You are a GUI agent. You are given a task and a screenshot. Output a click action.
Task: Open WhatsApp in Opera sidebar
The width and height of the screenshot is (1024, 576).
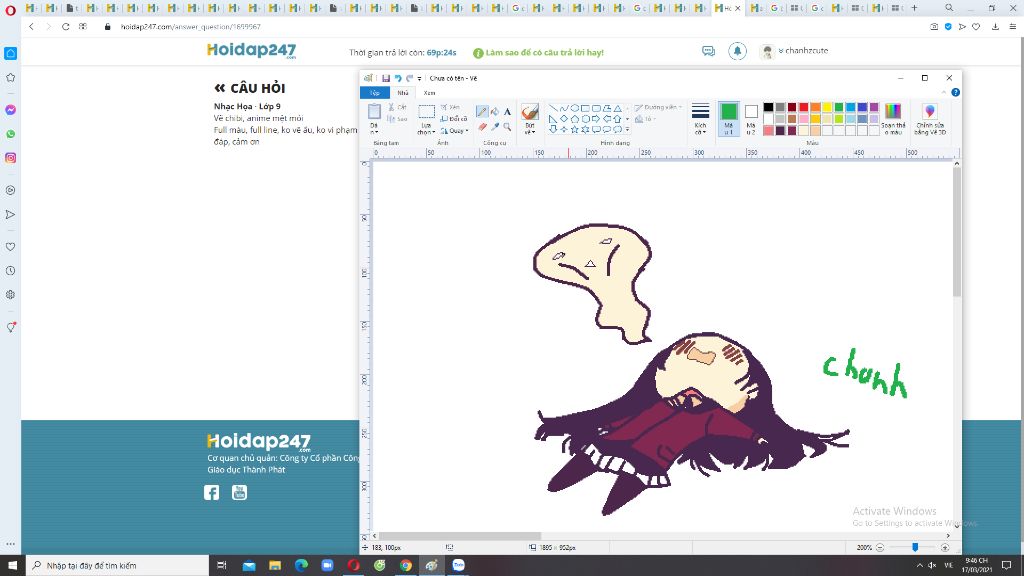tap(10, 134)
